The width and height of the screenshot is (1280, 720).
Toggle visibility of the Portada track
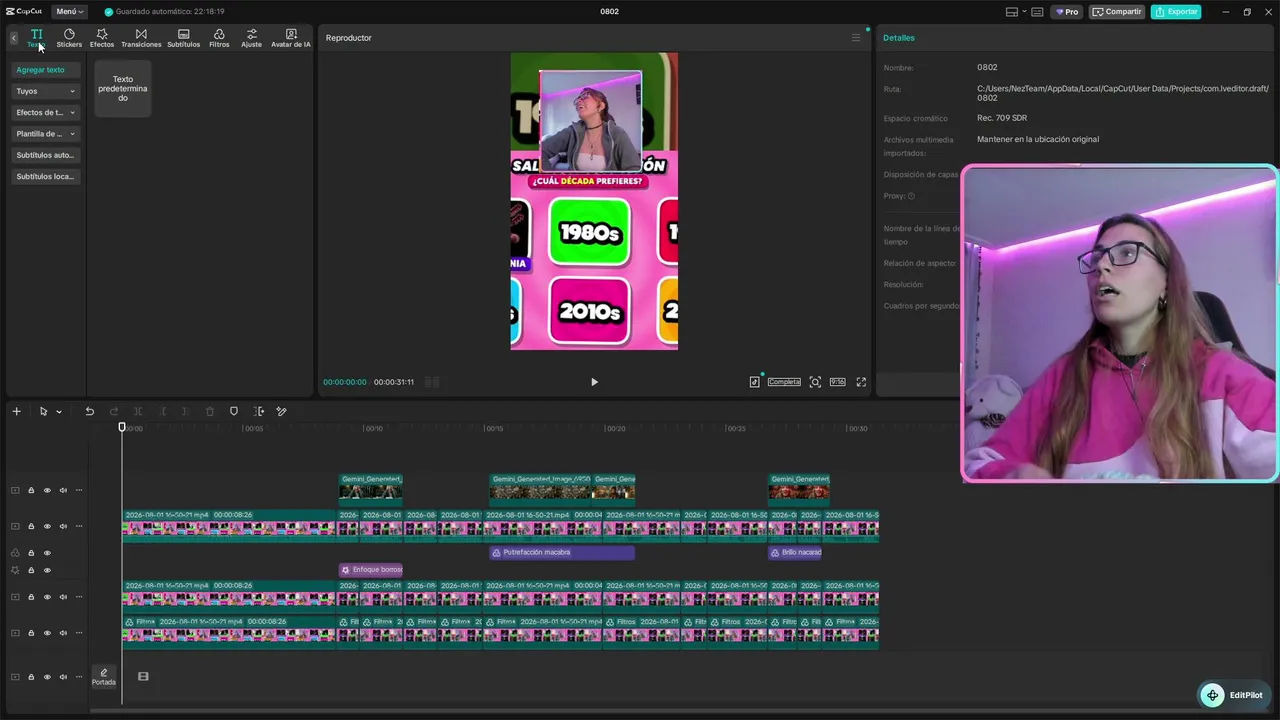pyautogui.click(x=47, y=677)
